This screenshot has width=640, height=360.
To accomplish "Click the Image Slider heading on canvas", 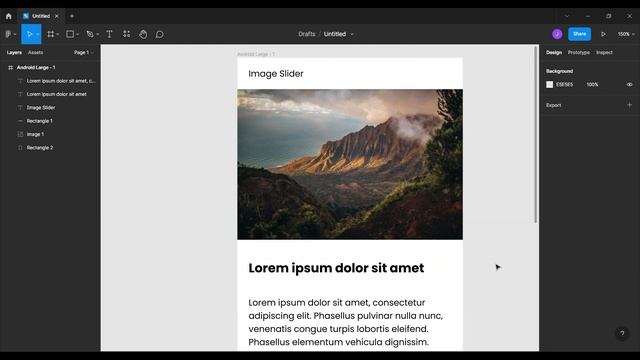I will [276, 74].
